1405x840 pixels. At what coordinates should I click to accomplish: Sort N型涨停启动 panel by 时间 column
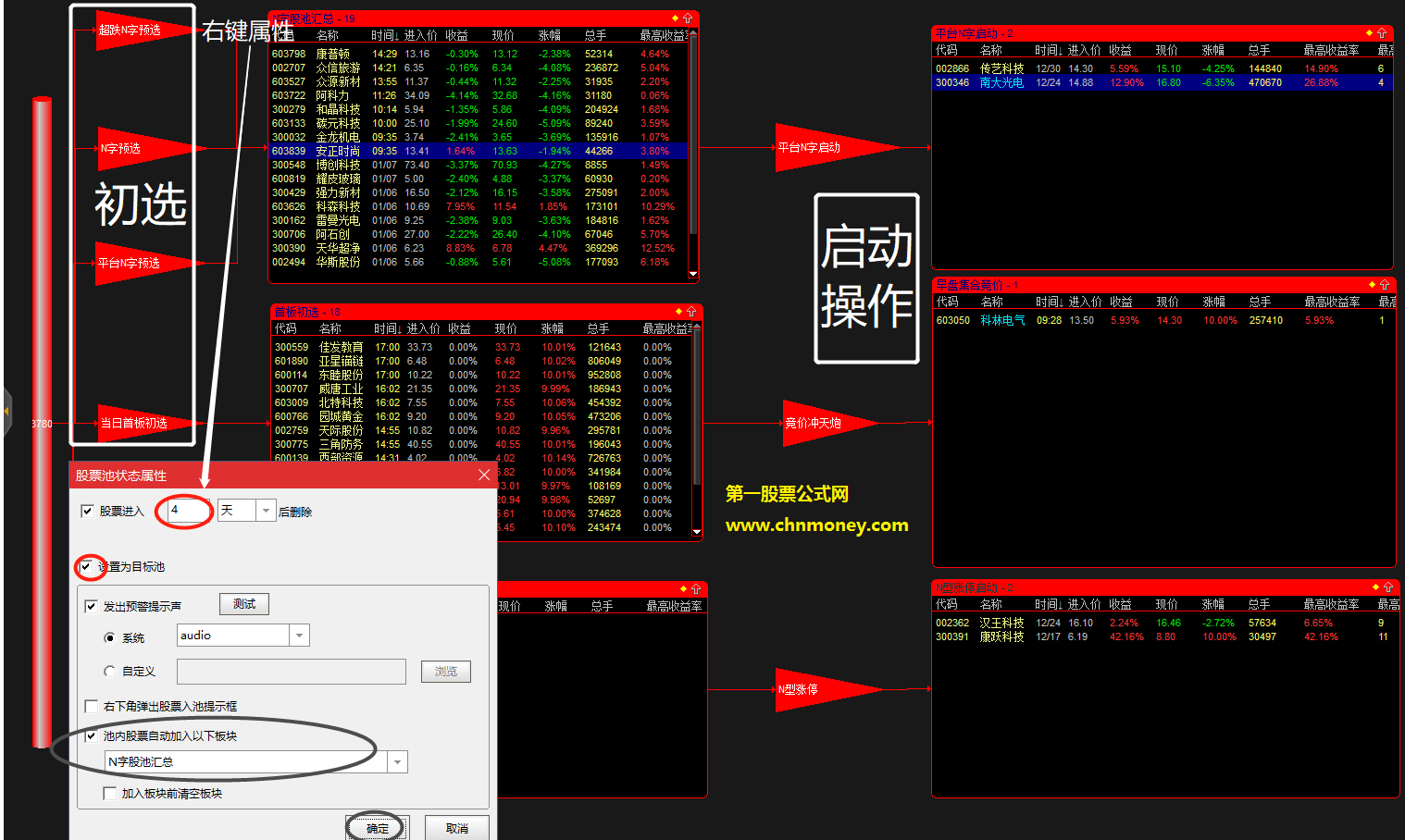click(1048, 604)
